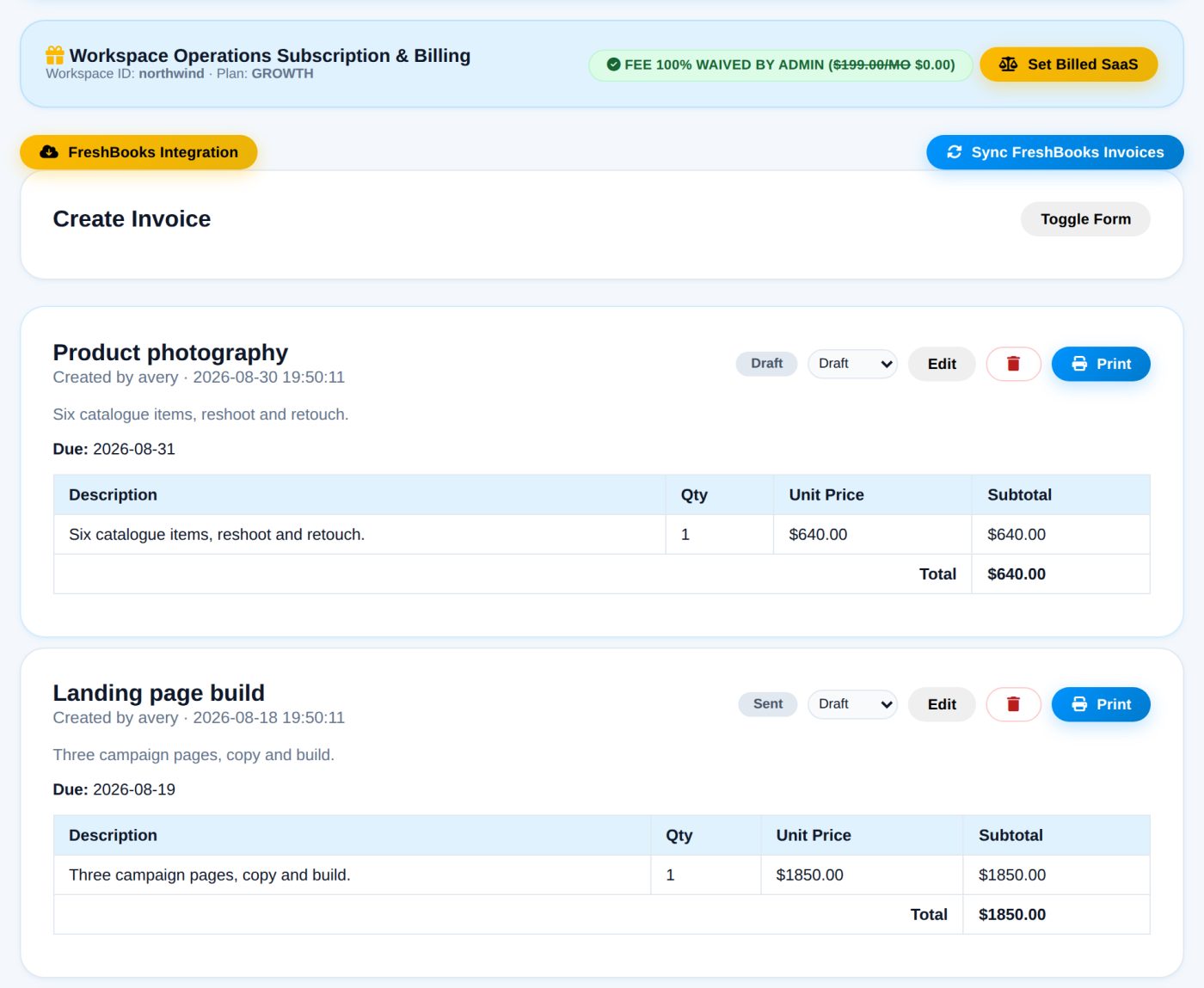Click 'Created by avery · 2026-08-30 19:50:11' text
Screen dimensions: 1204x988
click(x=199, y=377)
